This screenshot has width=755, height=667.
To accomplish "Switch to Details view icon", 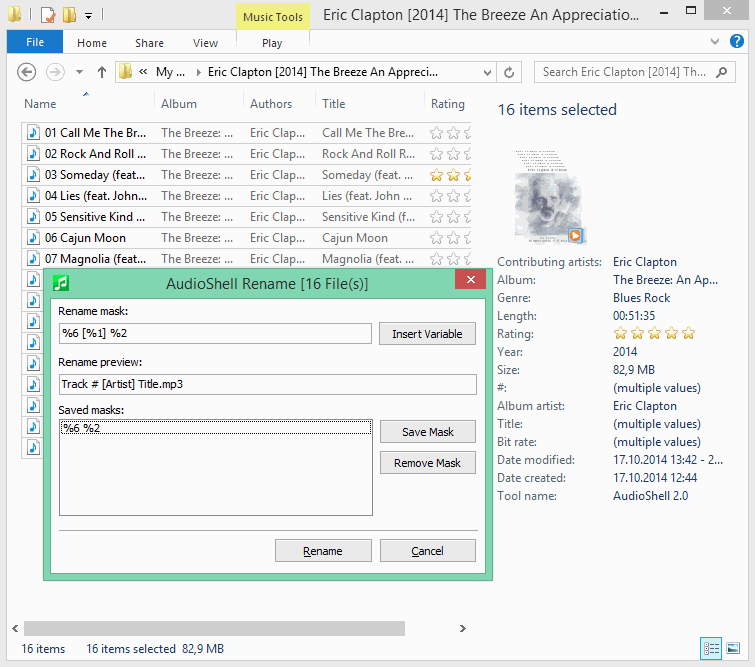I will (711, 648).
